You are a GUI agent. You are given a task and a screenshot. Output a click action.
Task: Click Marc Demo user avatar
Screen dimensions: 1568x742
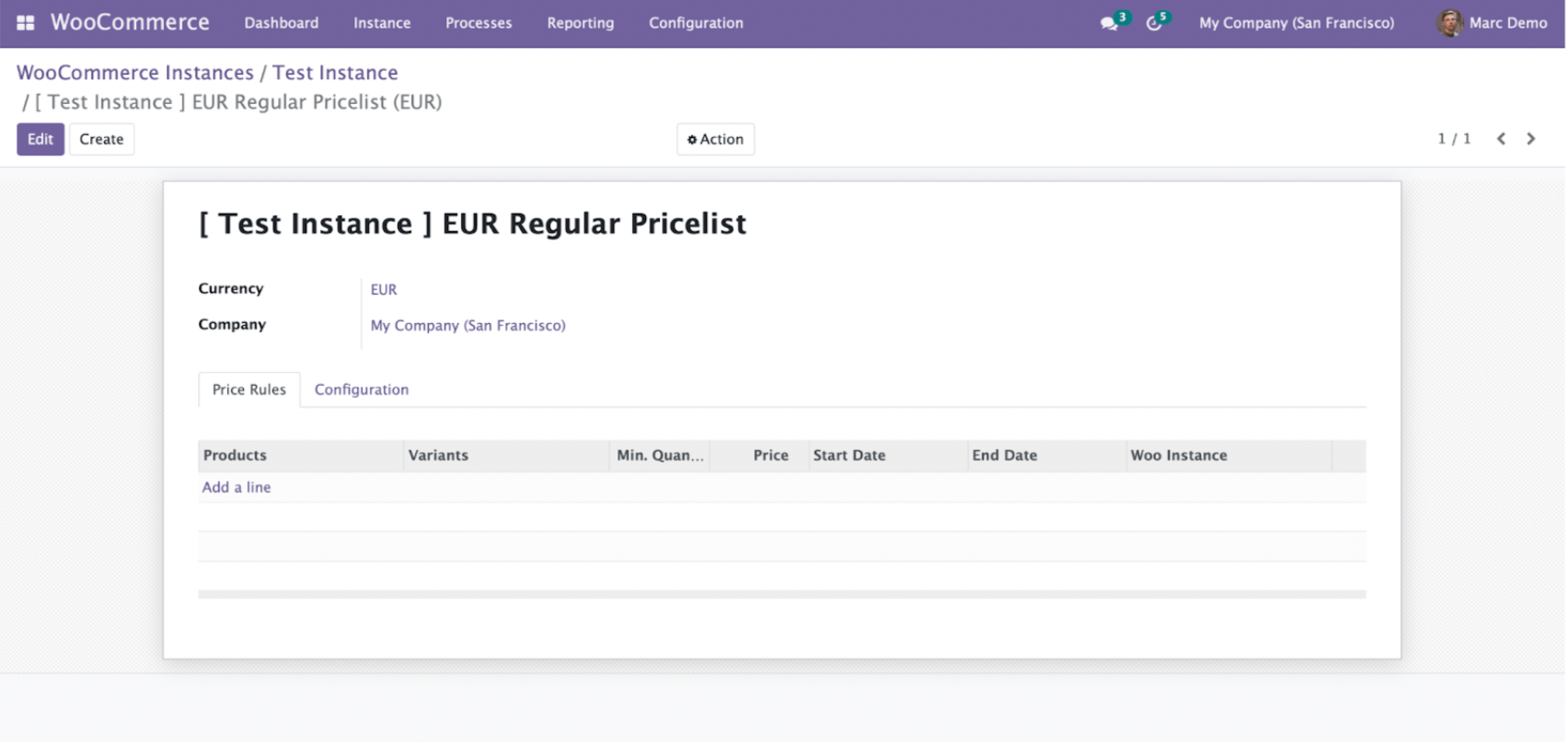point(1449,23)
